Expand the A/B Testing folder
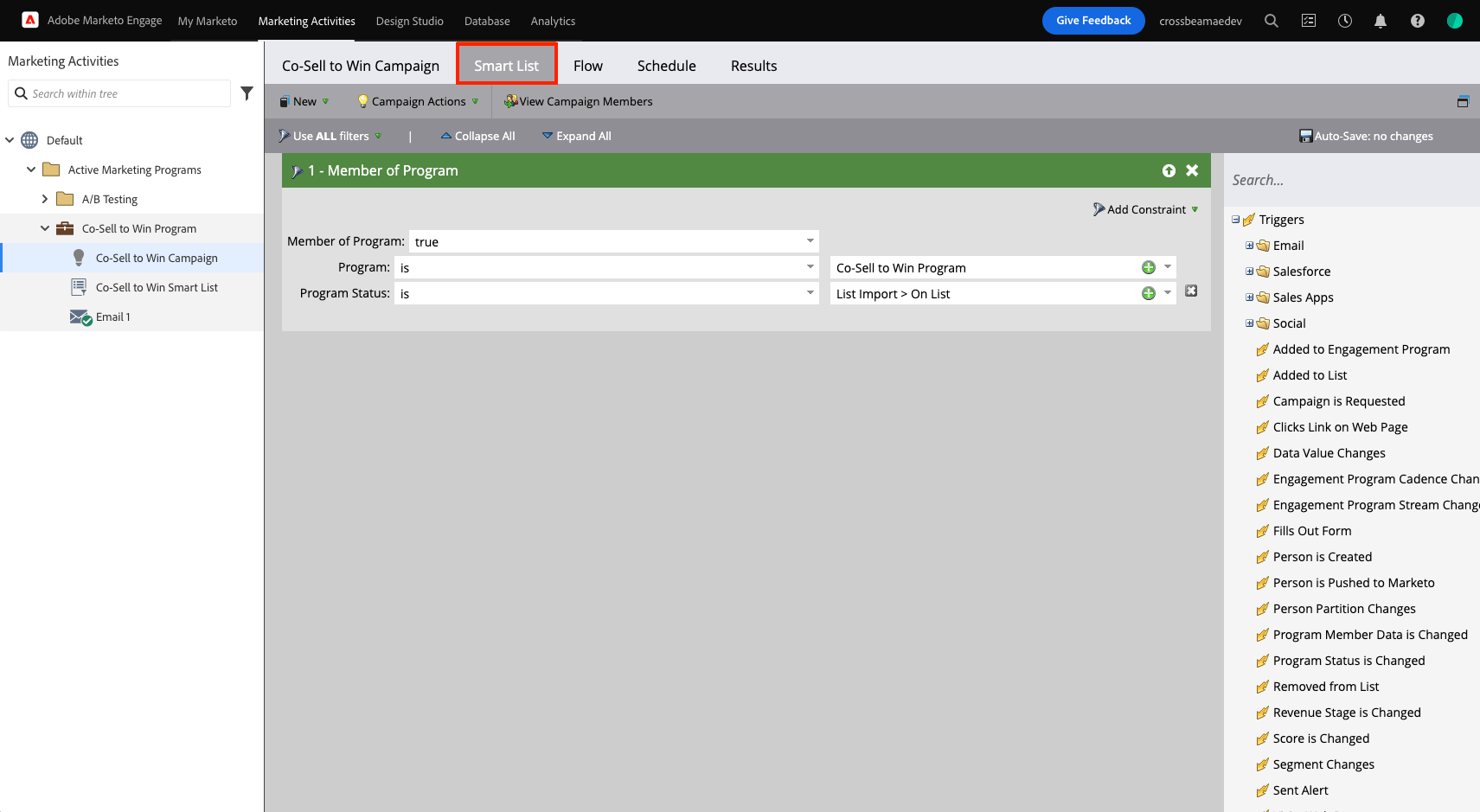This screenshot has height=812, width=1480. [x=45, y=199]
